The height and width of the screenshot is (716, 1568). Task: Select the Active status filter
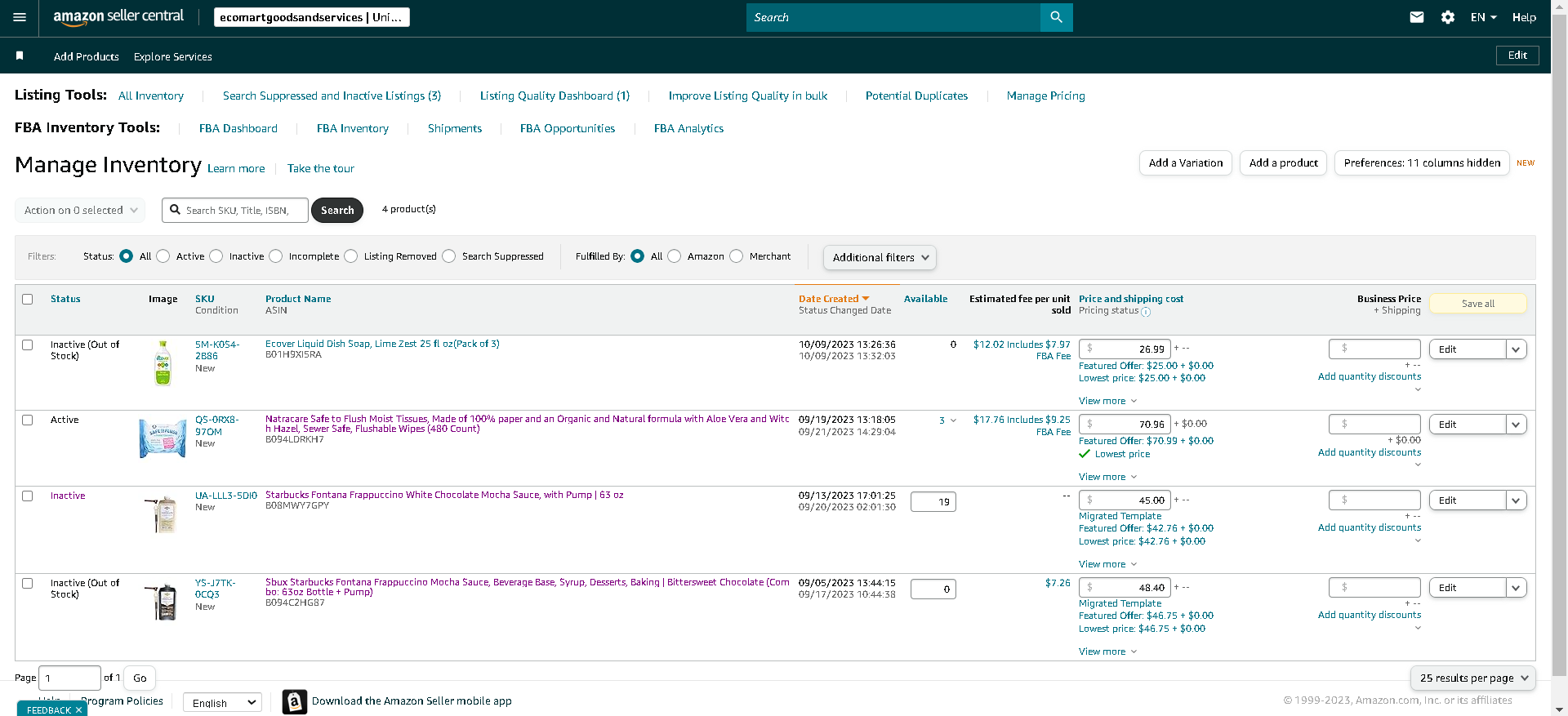(163, 256)
